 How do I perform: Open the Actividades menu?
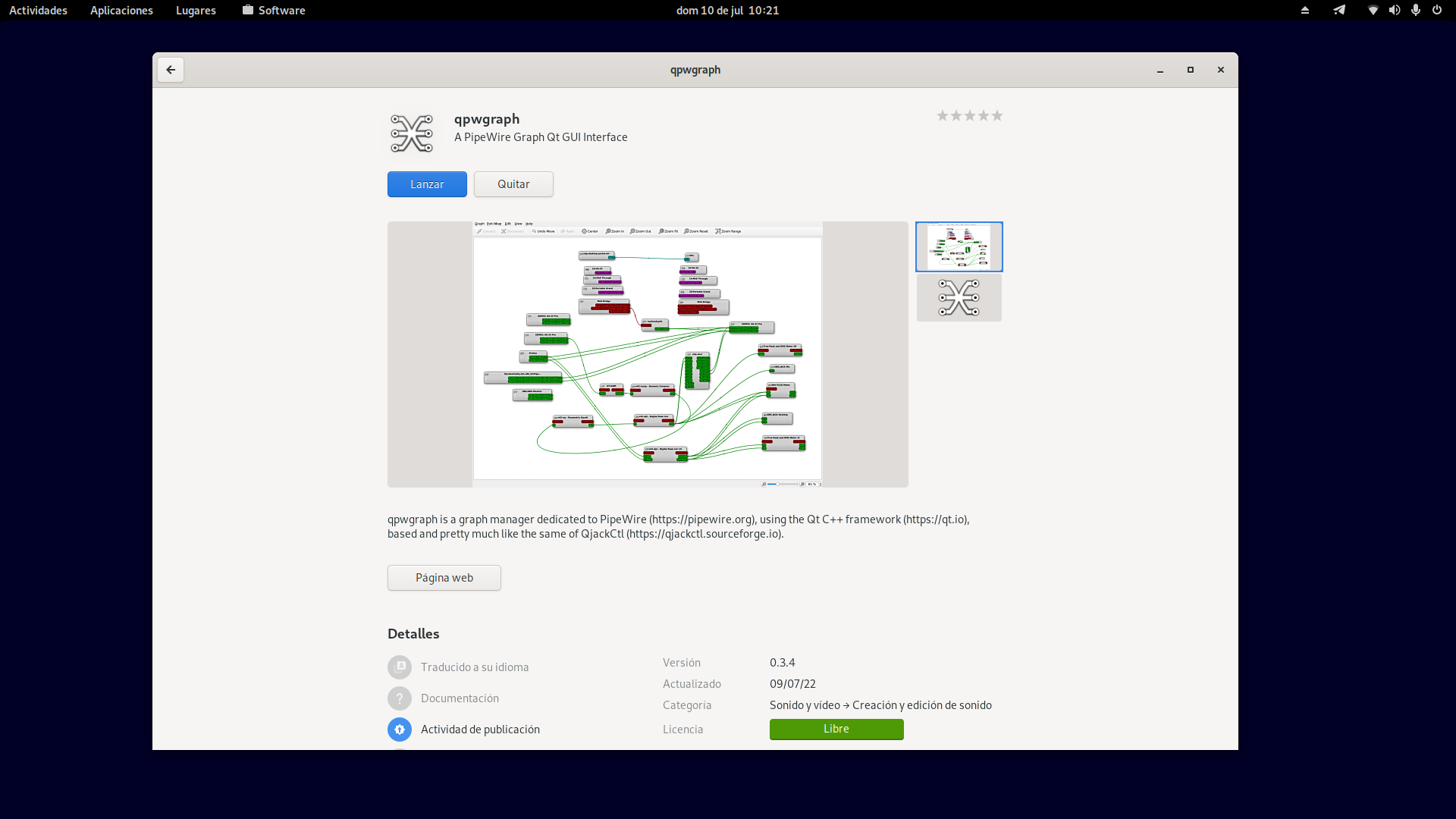[38, 10]
